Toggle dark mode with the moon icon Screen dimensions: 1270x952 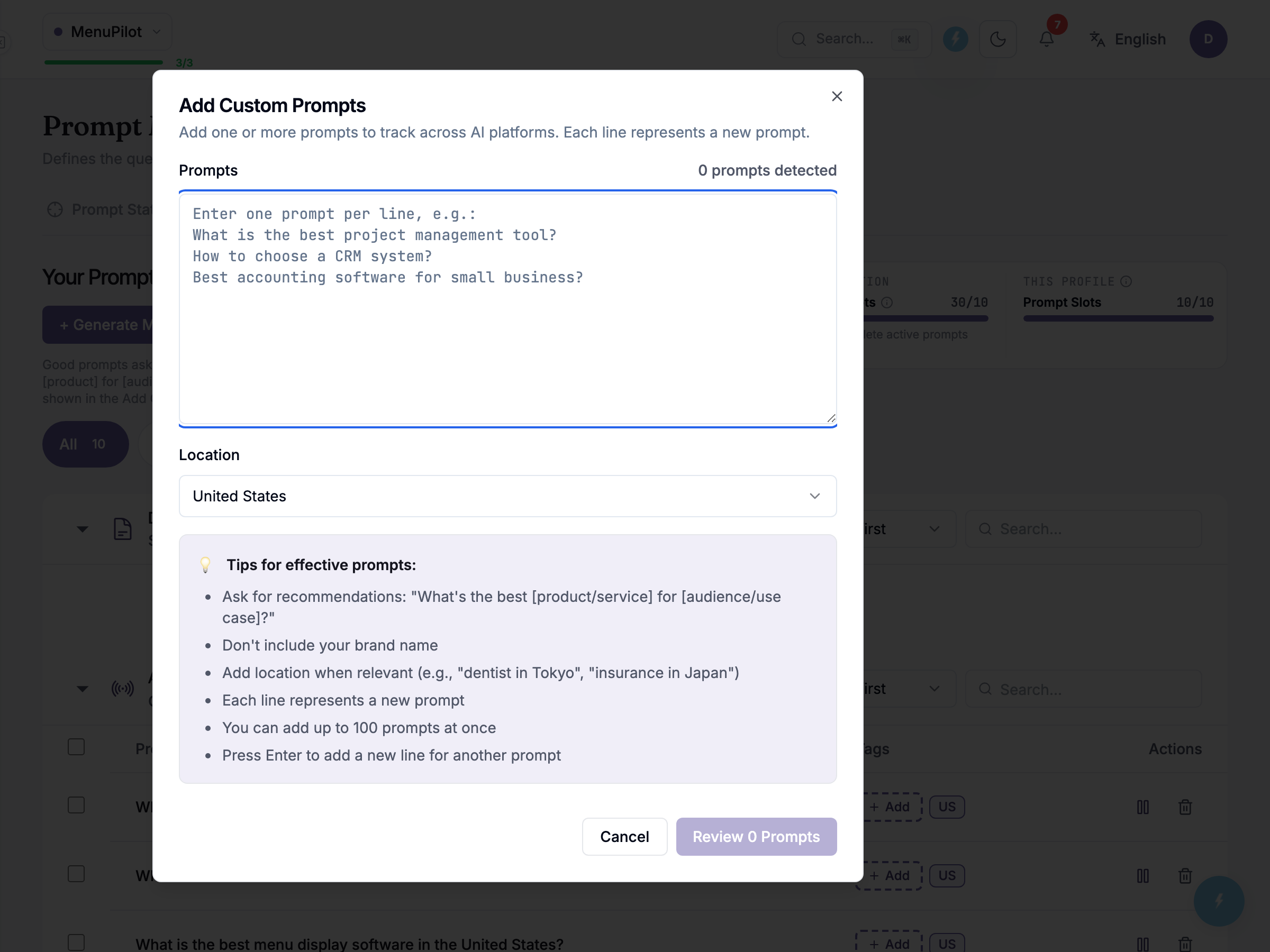[x=997, y=39]
